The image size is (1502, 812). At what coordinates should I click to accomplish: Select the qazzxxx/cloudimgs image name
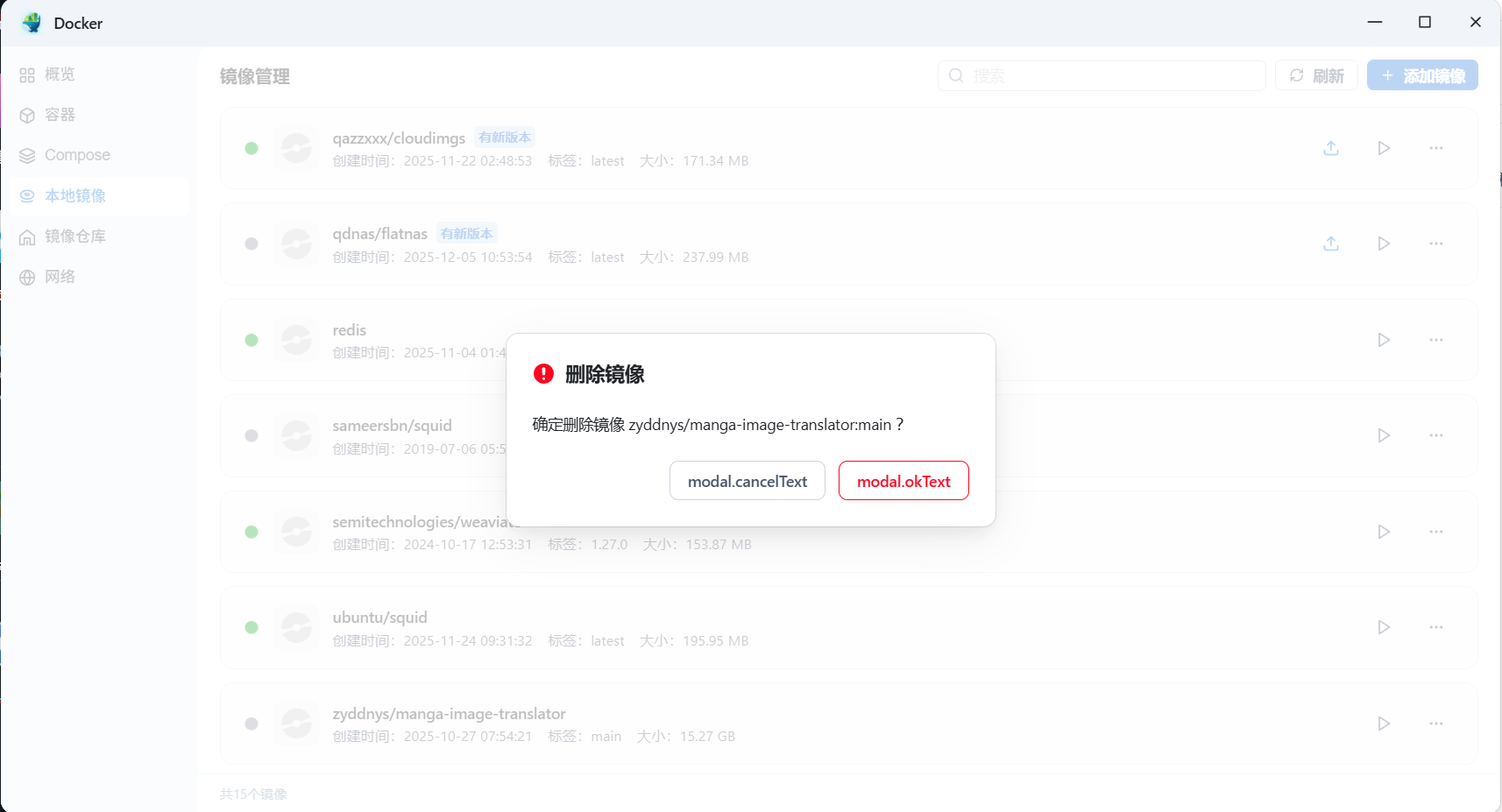(x=399, y=138)
